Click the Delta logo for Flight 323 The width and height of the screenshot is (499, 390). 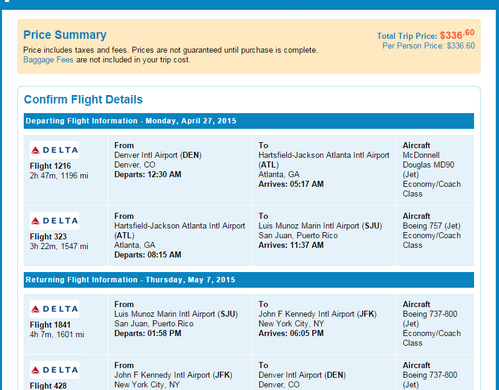coord(55,221)
